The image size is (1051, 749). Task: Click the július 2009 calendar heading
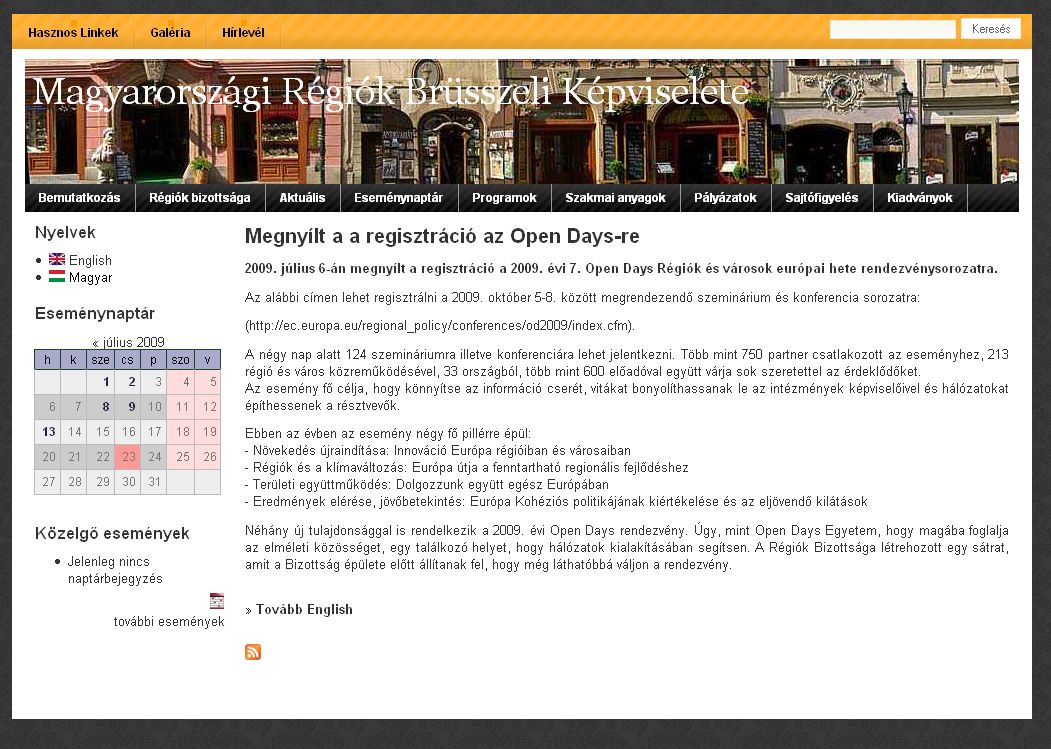coord(133,342)
